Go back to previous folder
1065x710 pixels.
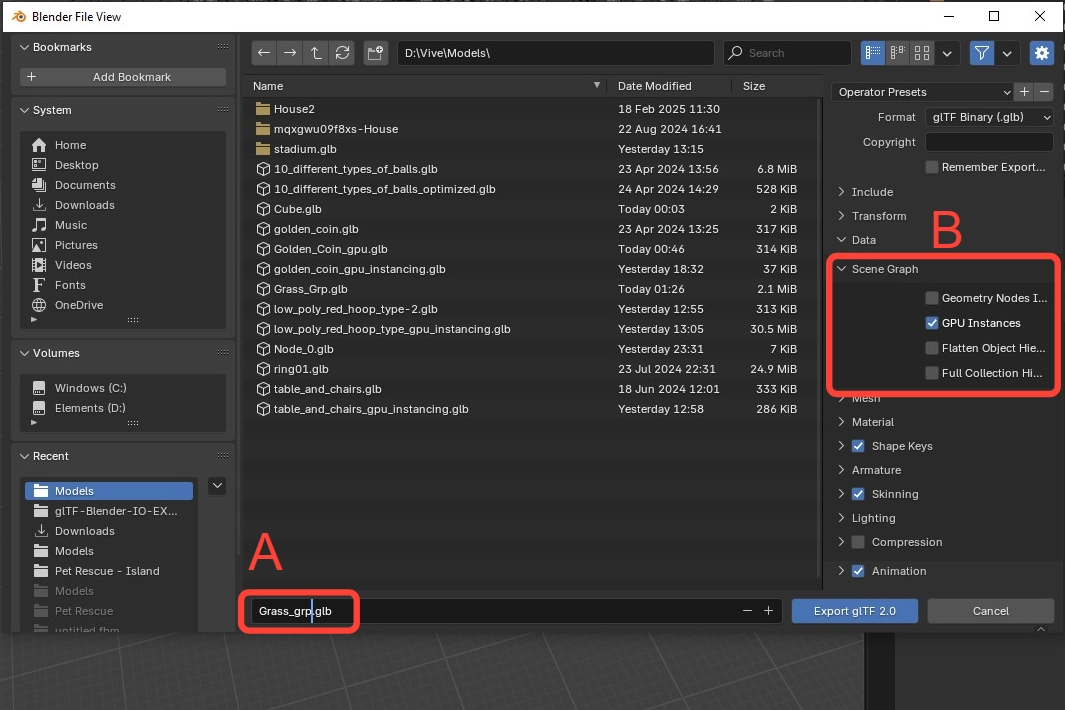click(x=263, y=53)
